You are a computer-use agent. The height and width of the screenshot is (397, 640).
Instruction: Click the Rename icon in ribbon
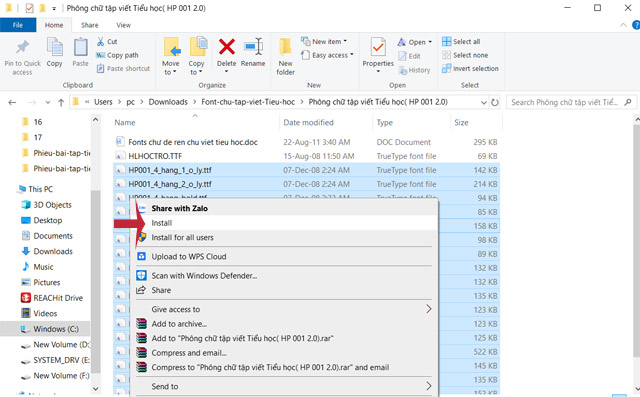(253, 47)
